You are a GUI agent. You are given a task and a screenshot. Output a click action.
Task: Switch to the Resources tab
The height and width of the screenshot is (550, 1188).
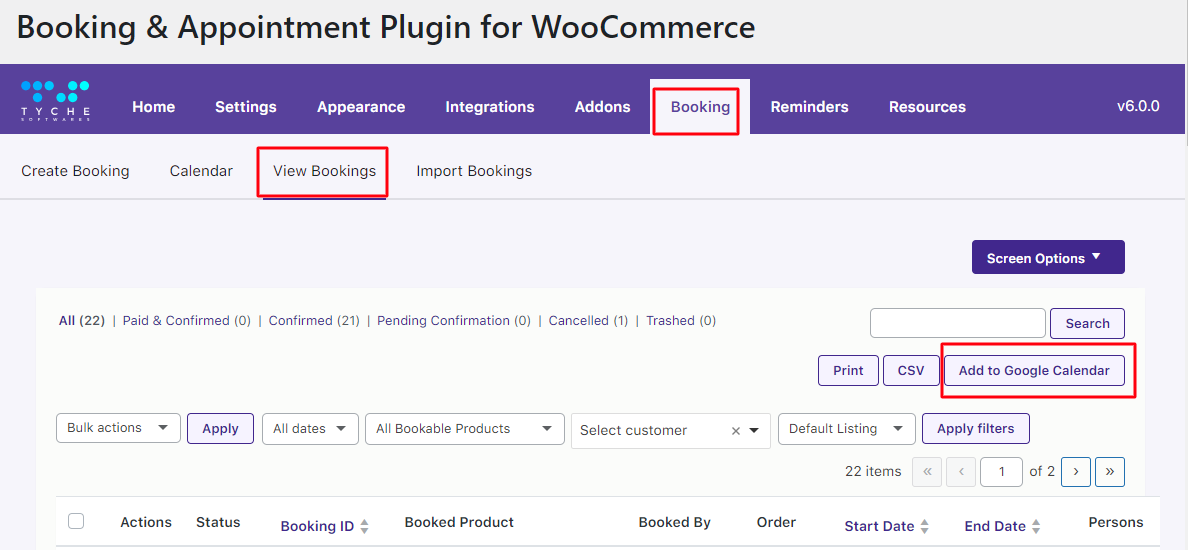927,107
